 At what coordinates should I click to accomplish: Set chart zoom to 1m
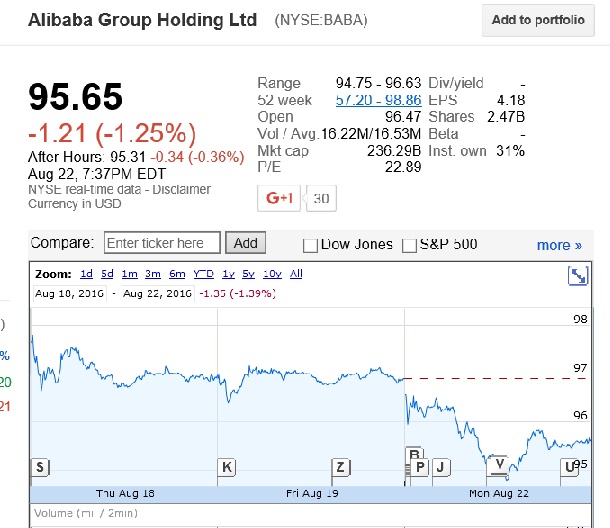[x=128, y=274]
